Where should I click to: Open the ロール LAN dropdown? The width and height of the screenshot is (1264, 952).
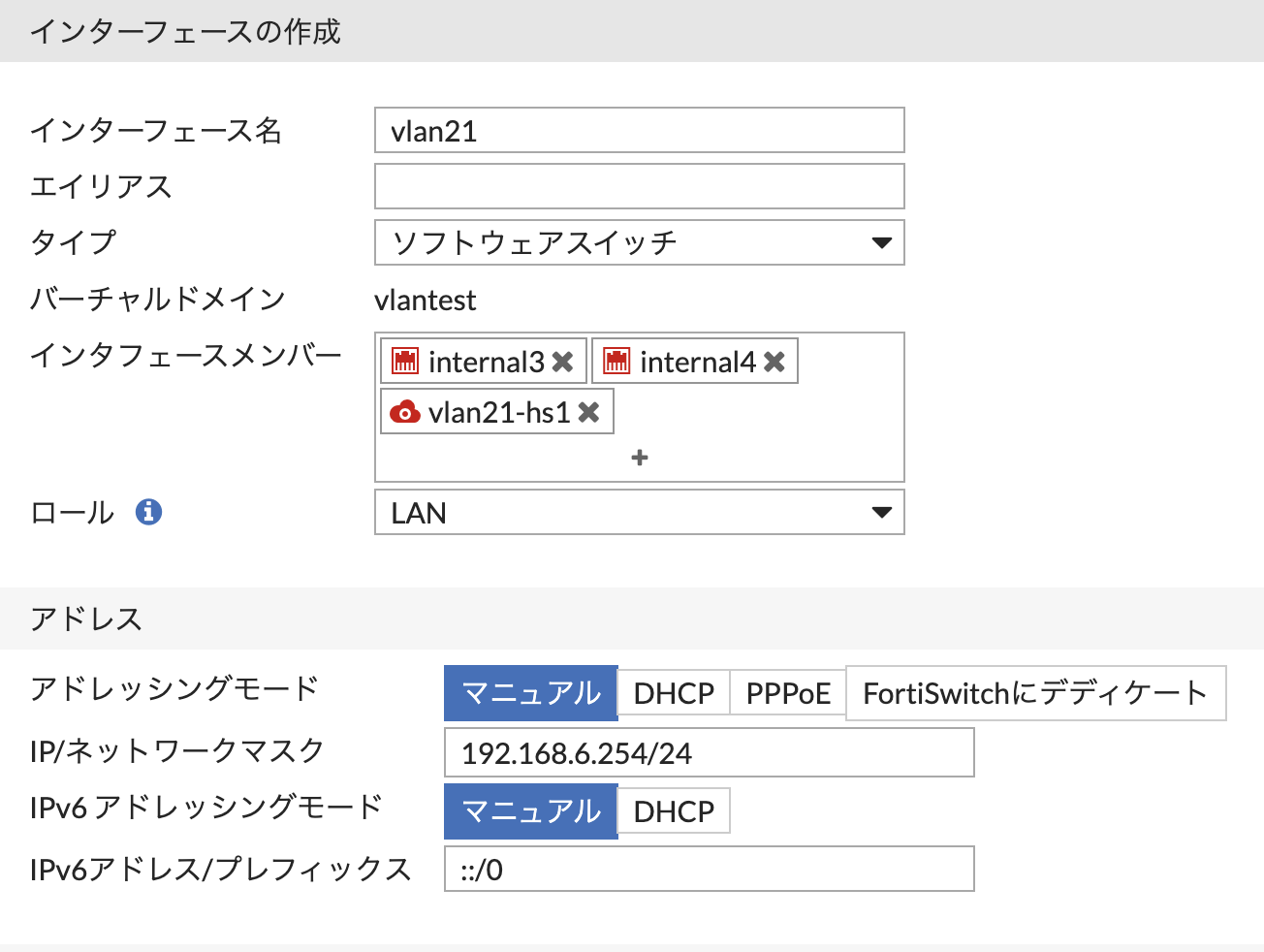pyautogui.click(x=639, y=512)
